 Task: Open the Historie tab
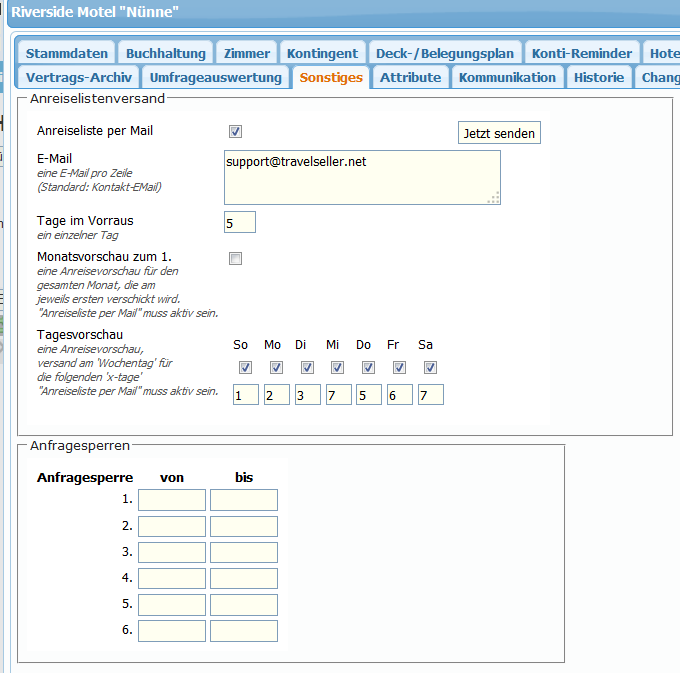pos(599,77)
